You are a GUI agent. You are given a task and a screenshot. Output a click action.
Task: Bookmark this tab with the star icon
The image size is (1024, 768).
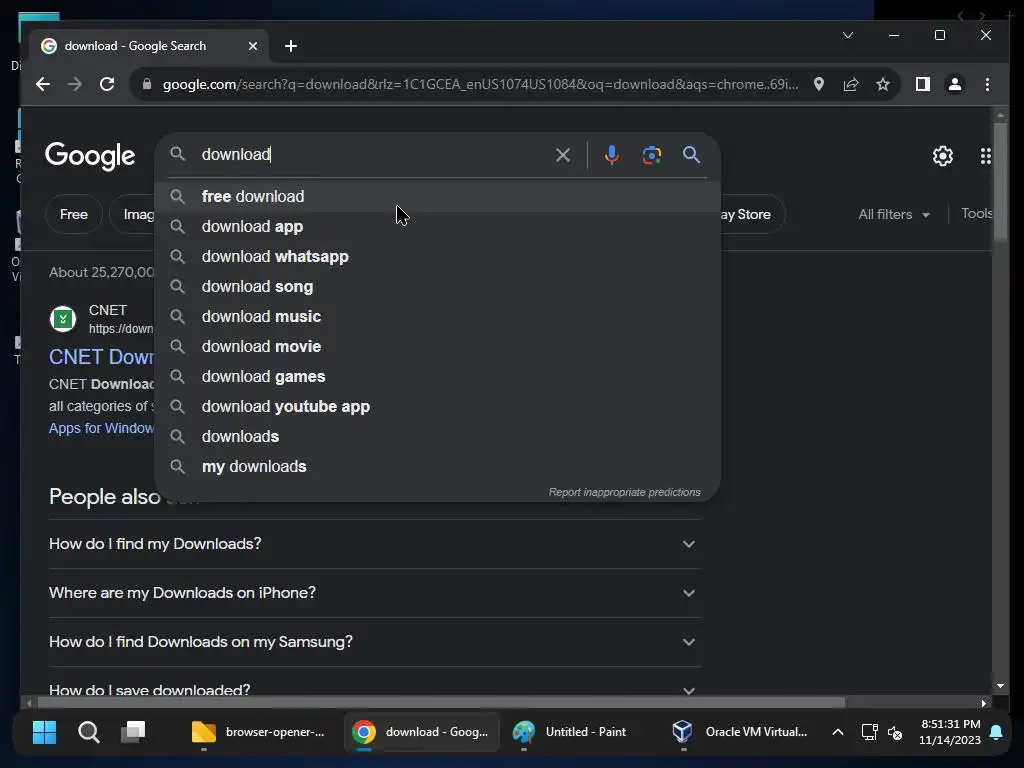pos(883,84)
